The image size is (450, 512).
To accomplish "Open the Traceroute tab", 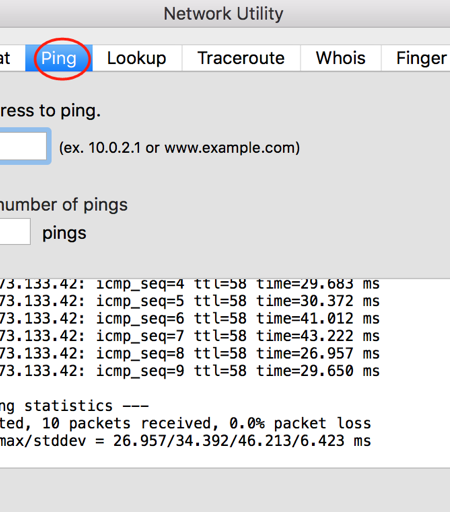I will point(241,58).
